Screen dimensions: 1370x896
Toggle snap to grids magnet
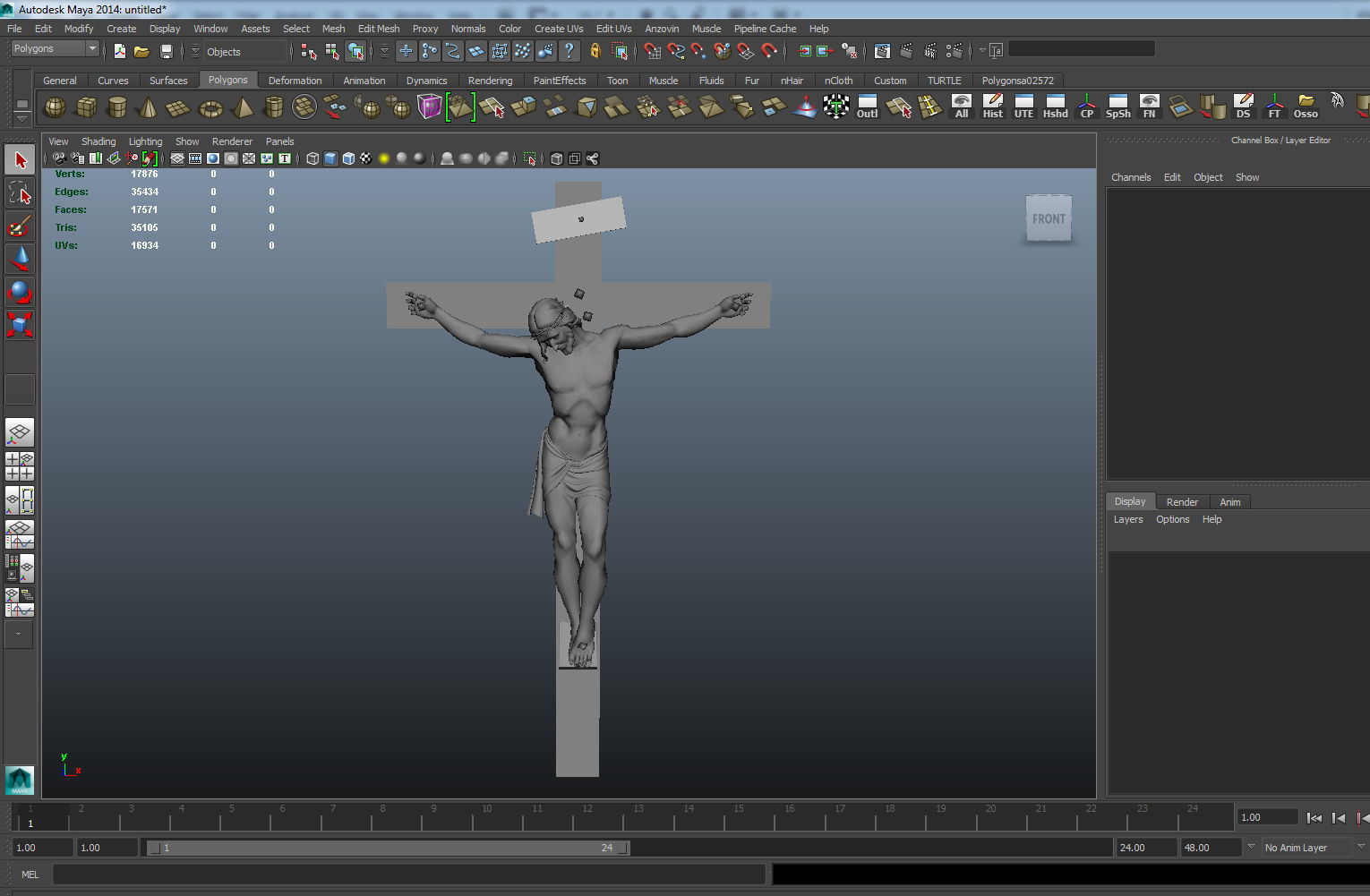653,51
